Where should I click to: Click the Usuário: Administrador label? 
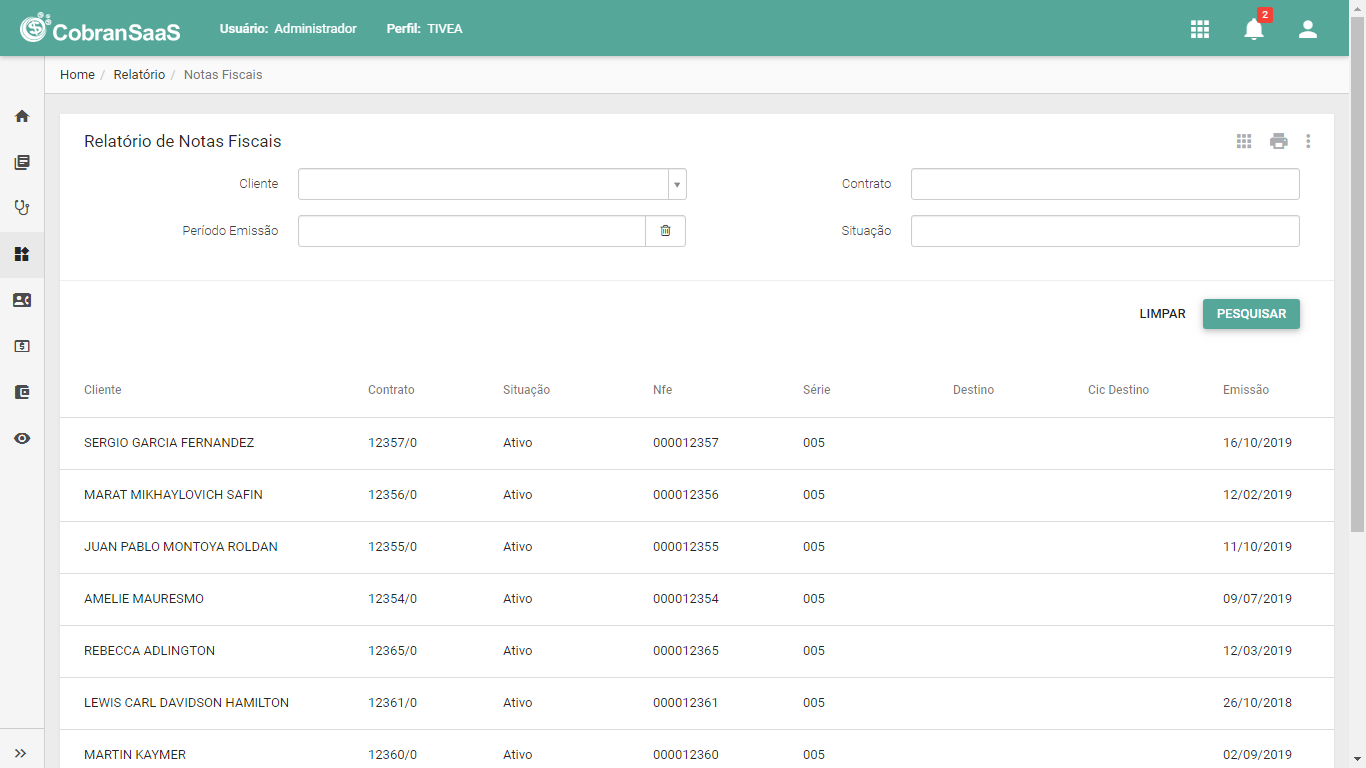288,29
